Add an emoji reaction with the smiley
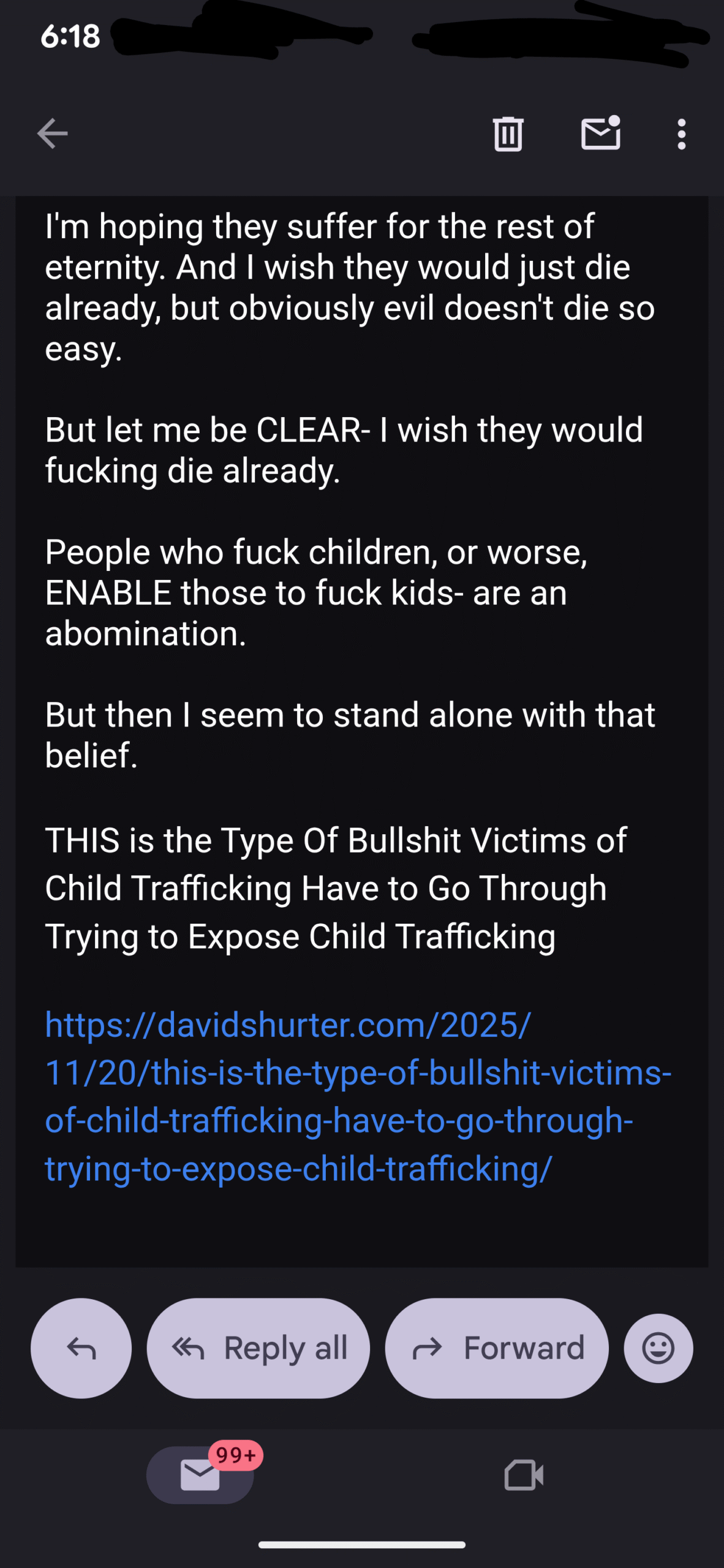This screenshot has height=1568, width=724. 658,1348
